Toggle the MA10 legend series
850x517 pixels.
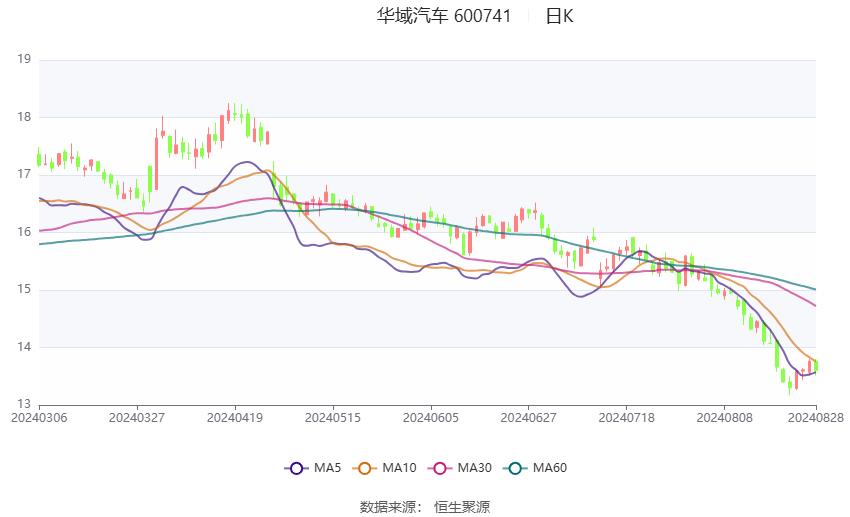(384, 468)
